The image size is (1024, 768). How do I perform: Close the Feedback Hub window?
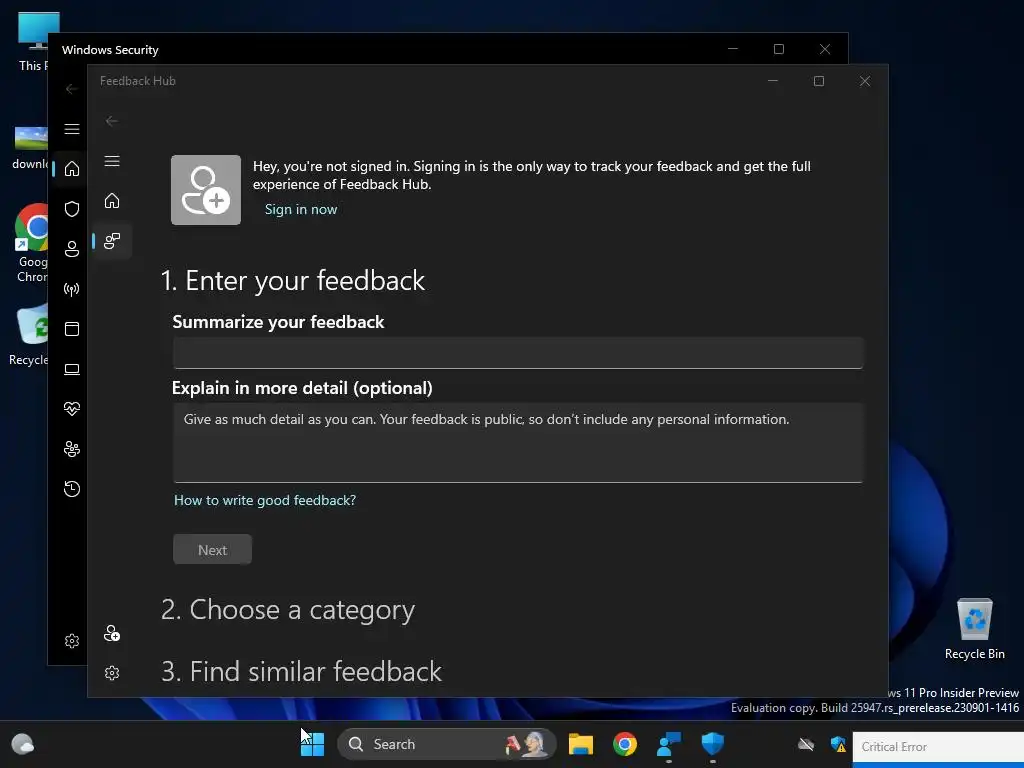pos(865,81)
